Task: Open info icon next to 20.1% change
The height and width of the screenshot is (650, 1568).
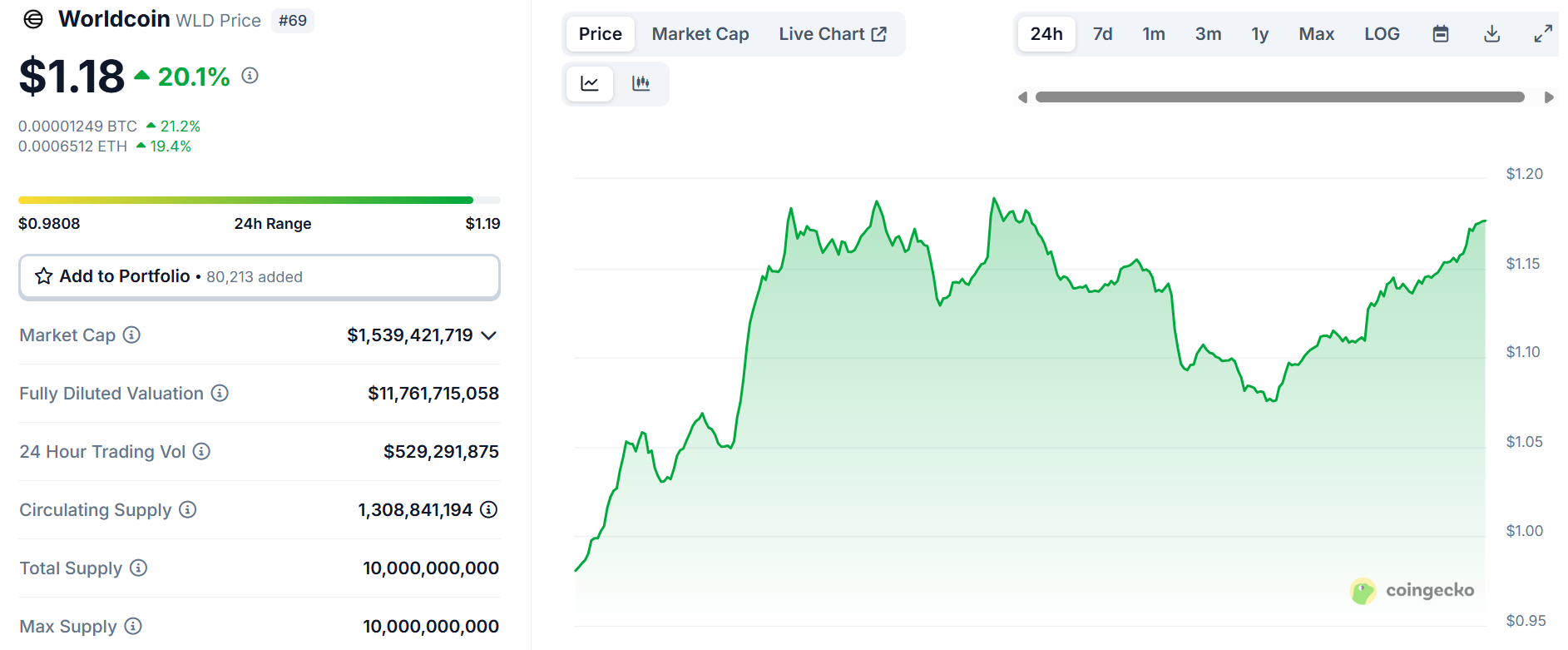Action: (x=250, y=76)
